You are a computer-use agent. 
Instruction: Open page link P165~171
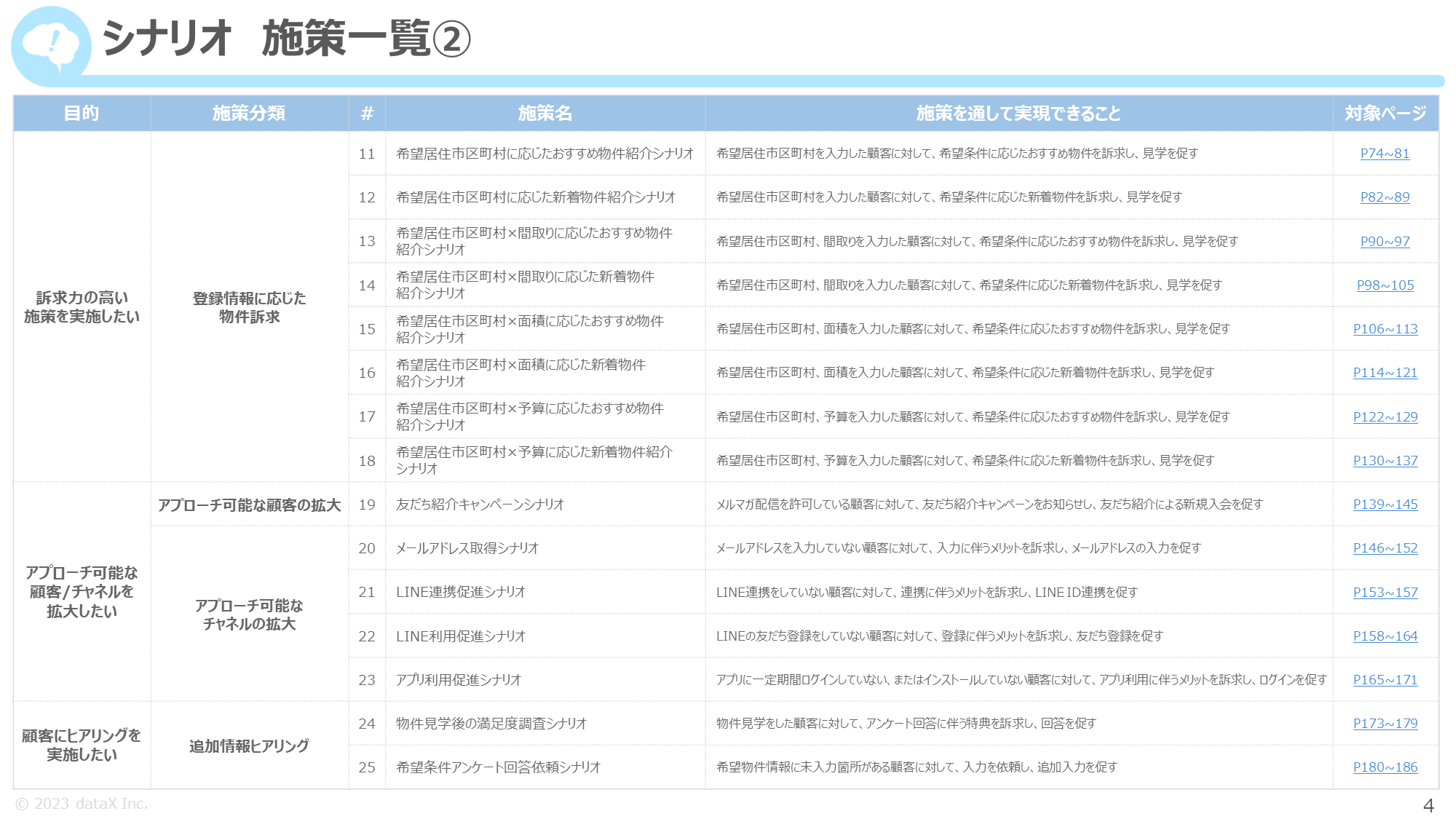click(1385, 680)
